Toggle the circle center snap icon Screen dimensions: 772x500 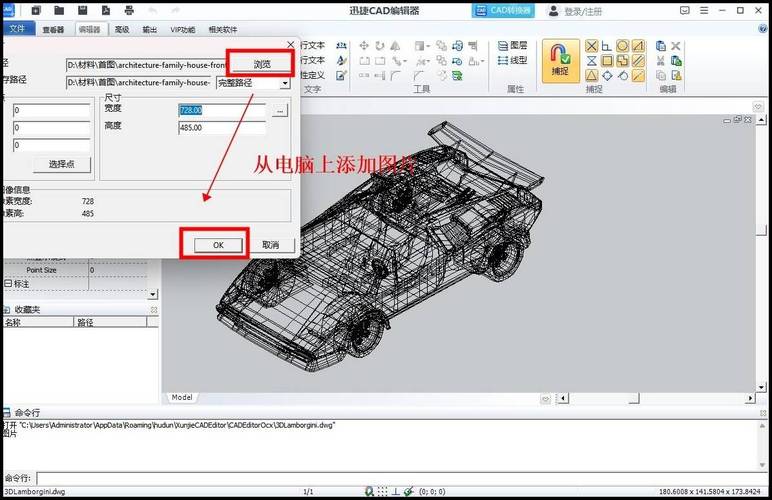click(x=622, y=46)
